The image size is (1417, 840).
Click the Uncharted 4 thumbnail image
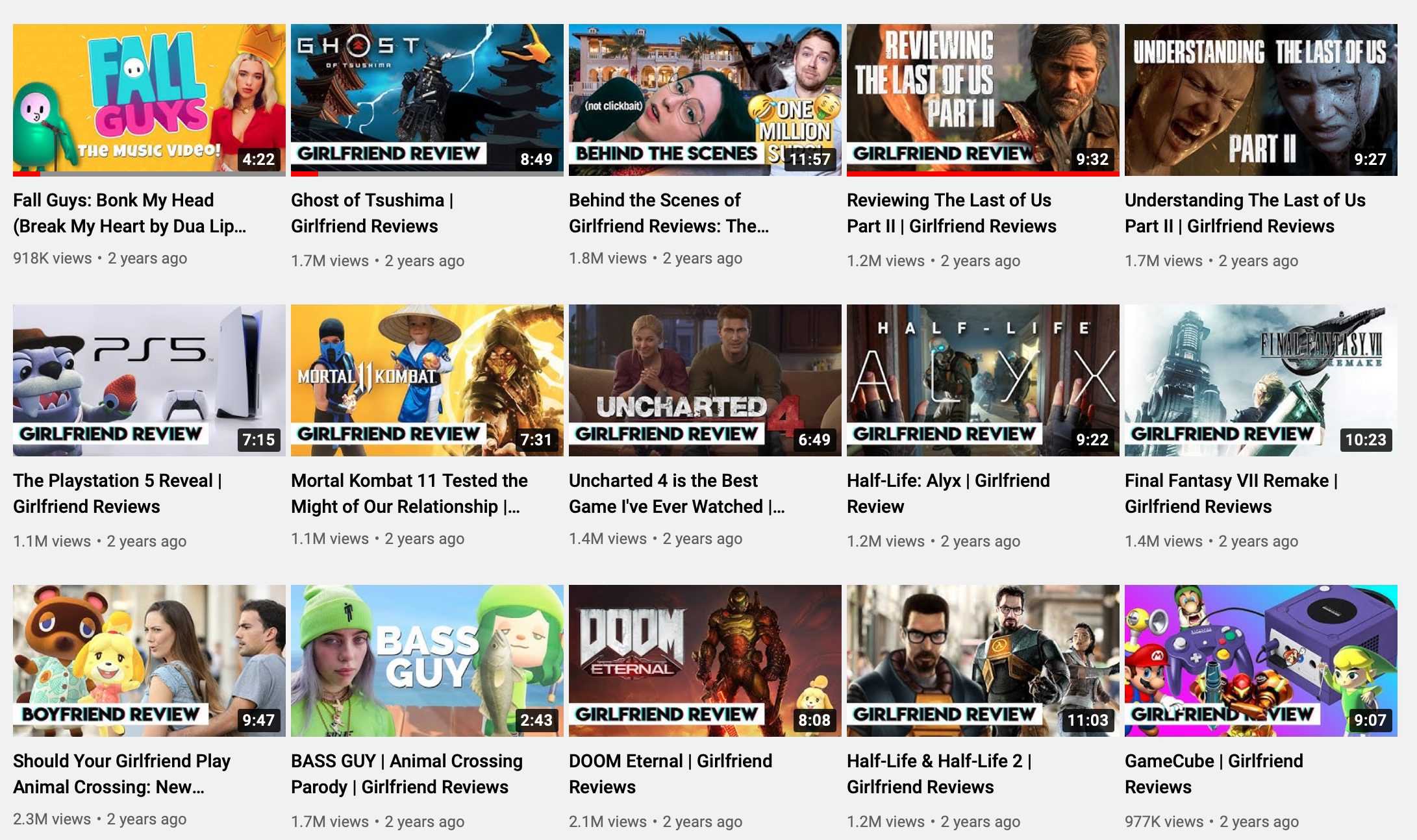point(705,380)
